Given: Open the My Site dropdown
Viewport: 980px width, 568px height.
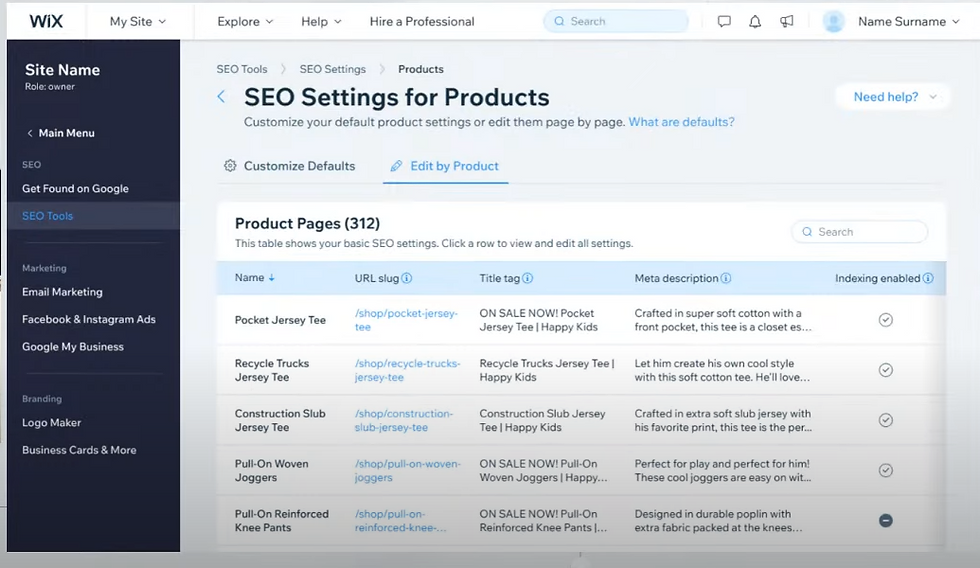Looking at the screenshot, I should 138,21.
